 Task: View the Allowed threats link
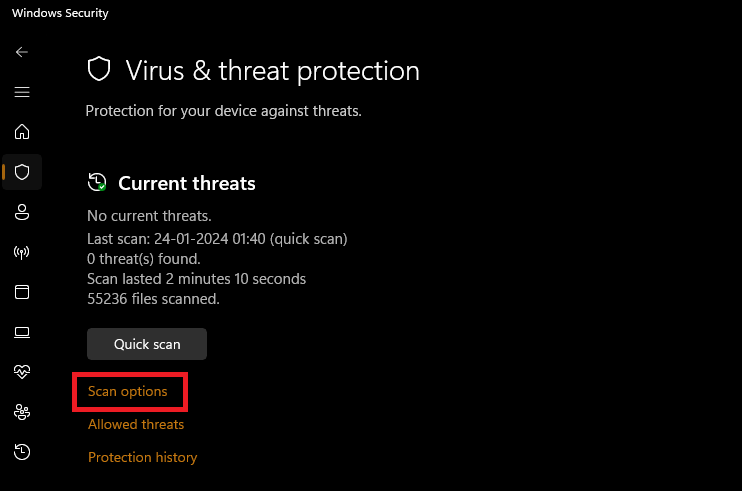tap(136, 424)
